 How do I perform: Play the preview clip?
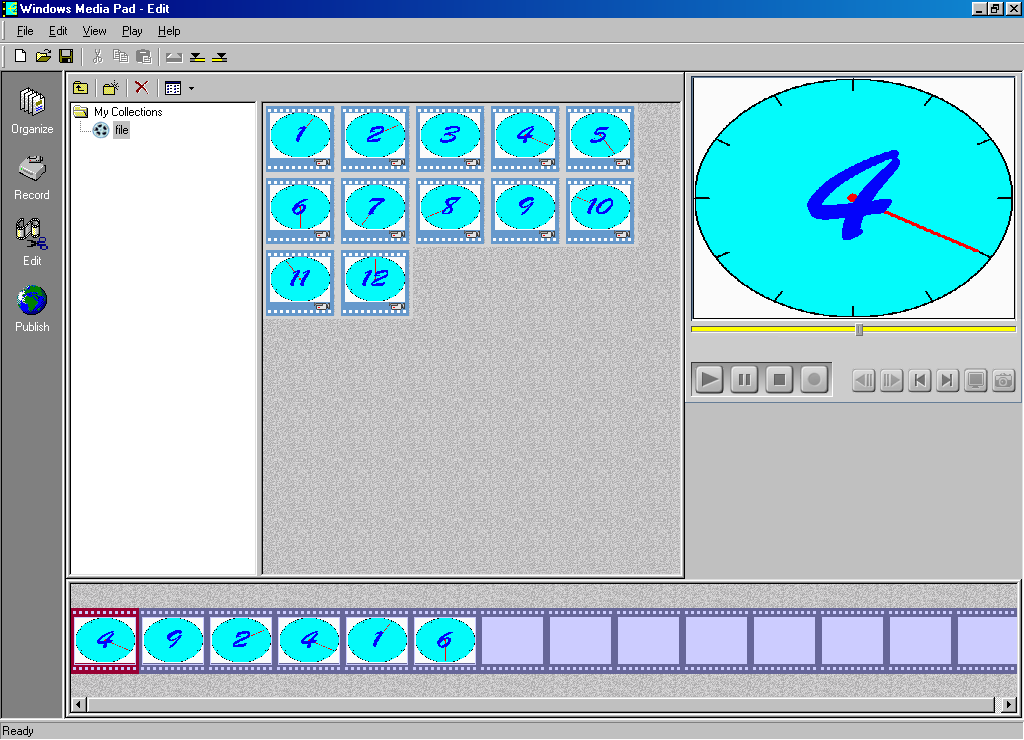[709, 379]
